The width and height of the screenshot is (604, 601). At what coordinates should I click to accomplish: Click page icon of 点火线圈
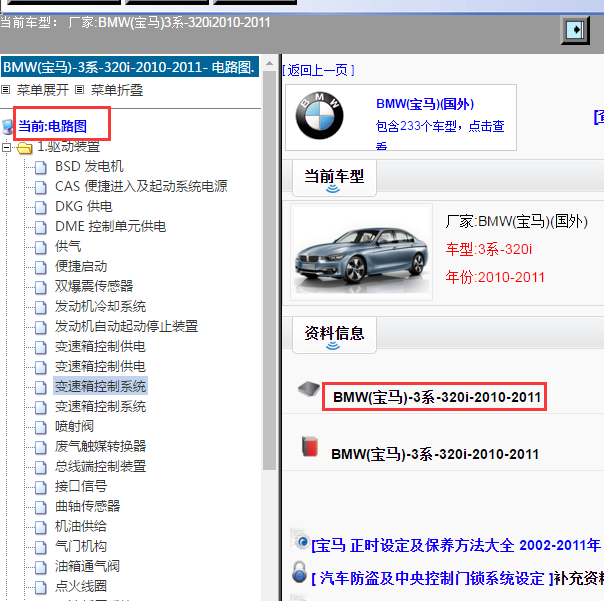40,587
